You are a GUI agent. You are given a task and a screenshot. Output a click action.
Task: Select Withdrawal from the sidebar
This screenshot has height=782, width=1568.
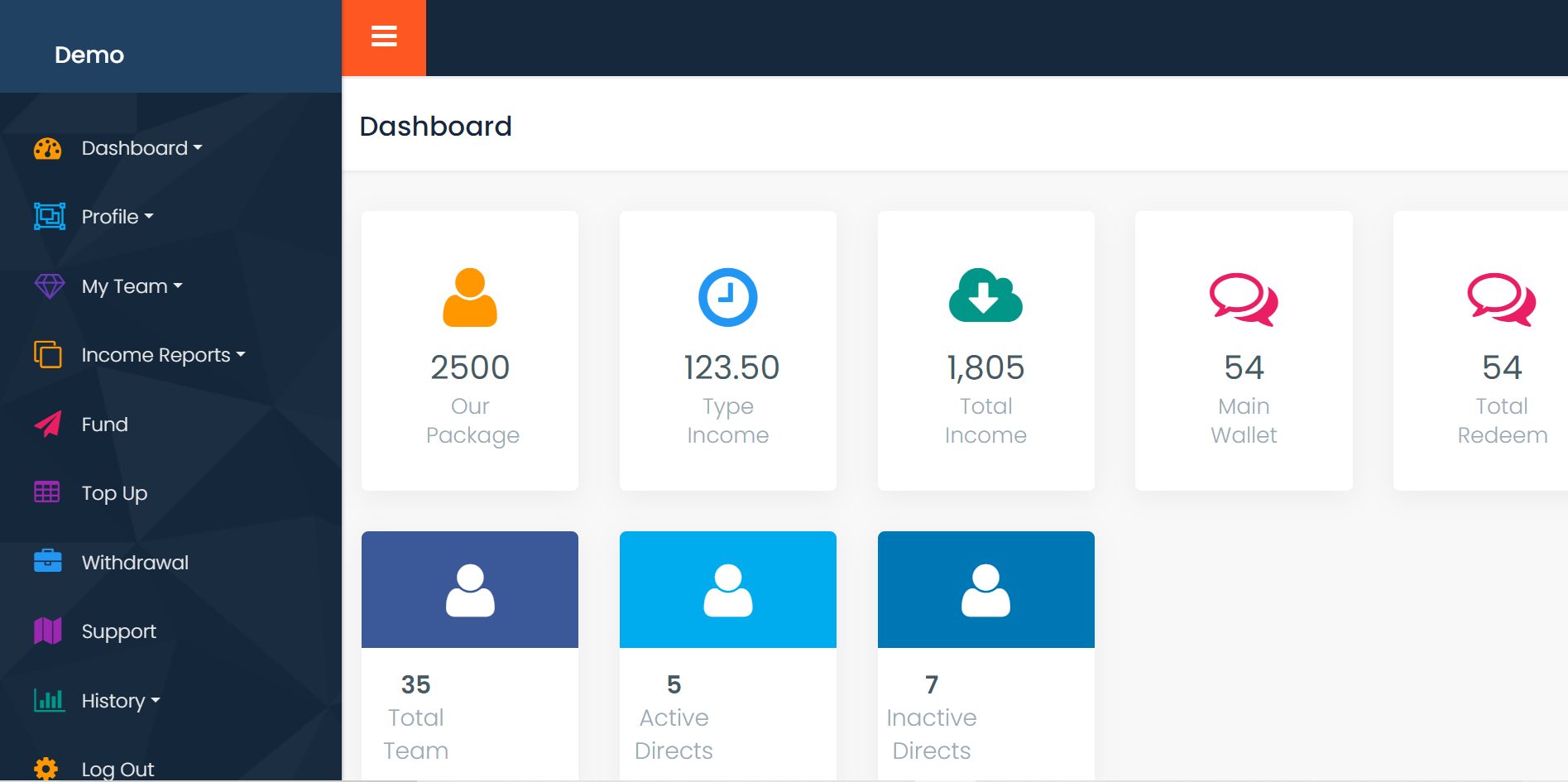[x=135, y=563]
